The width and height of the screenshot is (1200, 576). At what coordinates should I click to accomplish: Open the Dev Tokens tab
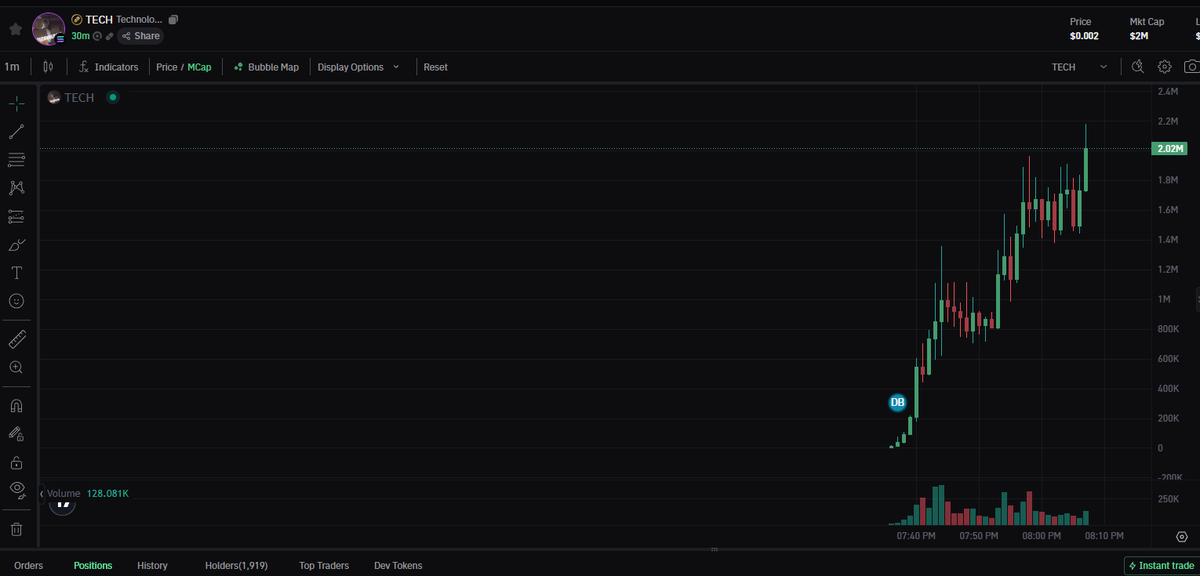coord(398,565)
